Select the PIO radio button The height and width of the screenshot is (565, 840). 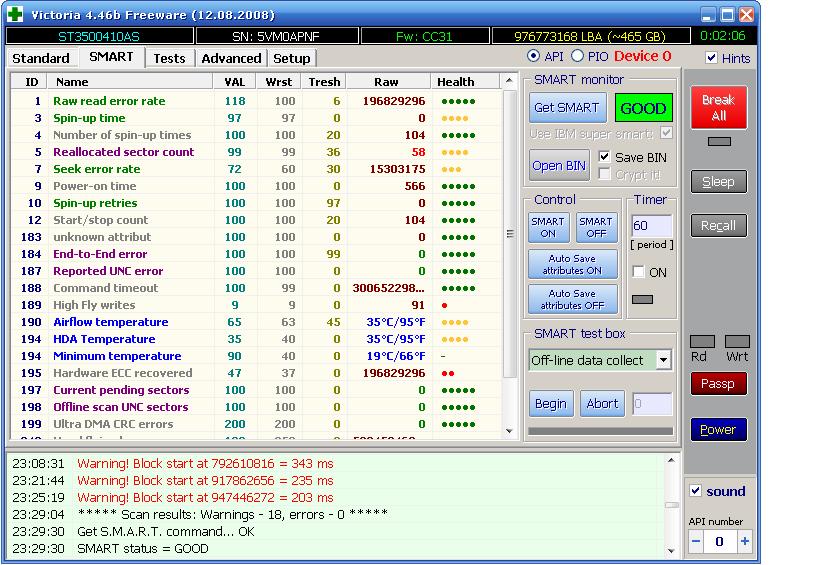[x=577, y=57]
